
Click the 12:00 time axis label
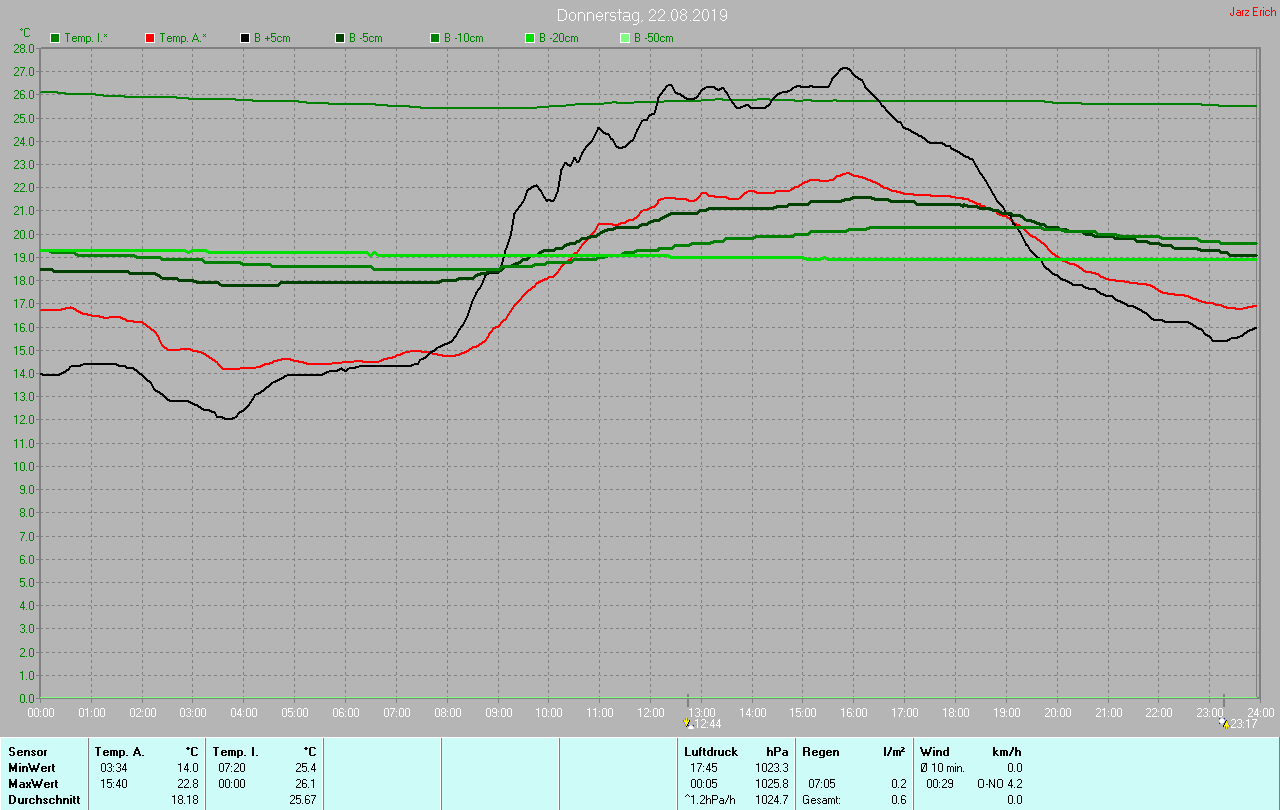tap(651, 713)
